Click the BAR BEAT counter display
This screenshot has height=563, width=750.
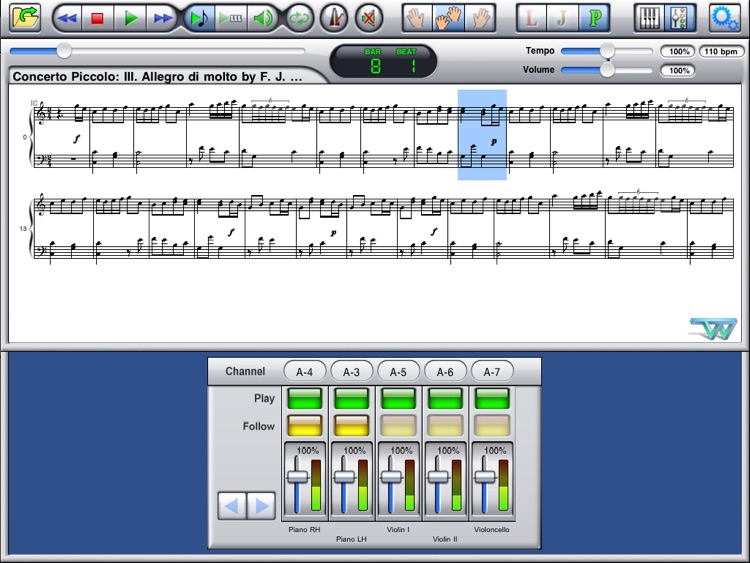click(383, 61)
